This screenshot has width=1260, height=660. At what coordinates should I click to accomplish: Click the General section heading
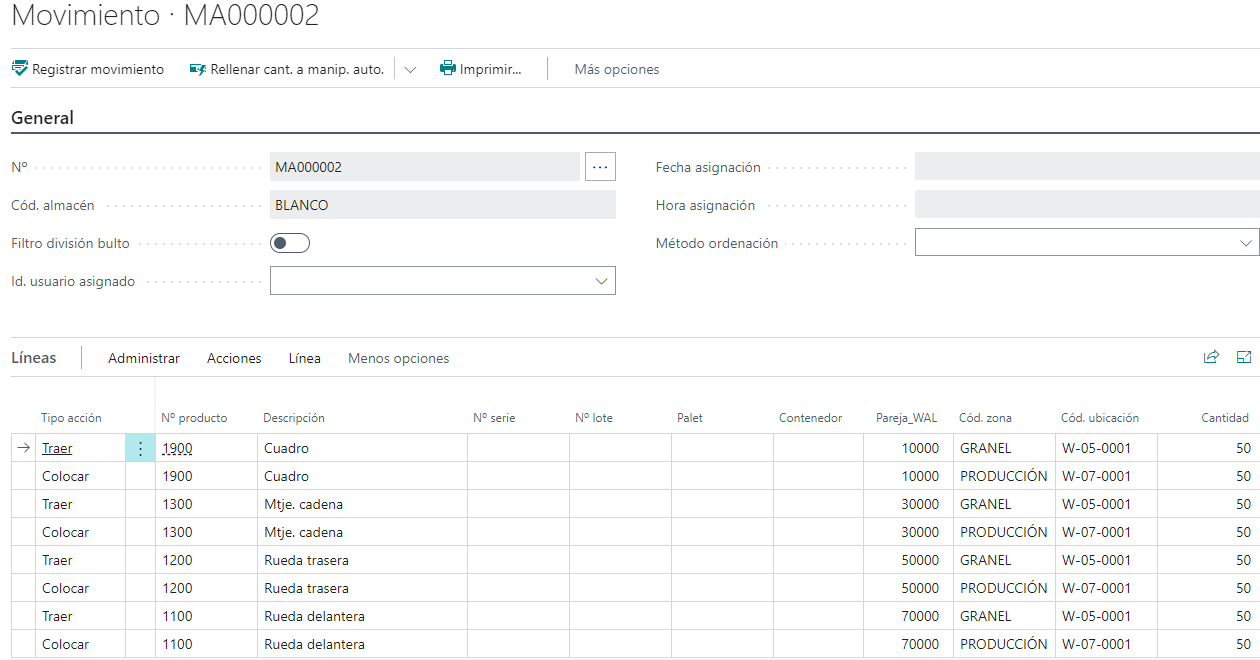42,117
